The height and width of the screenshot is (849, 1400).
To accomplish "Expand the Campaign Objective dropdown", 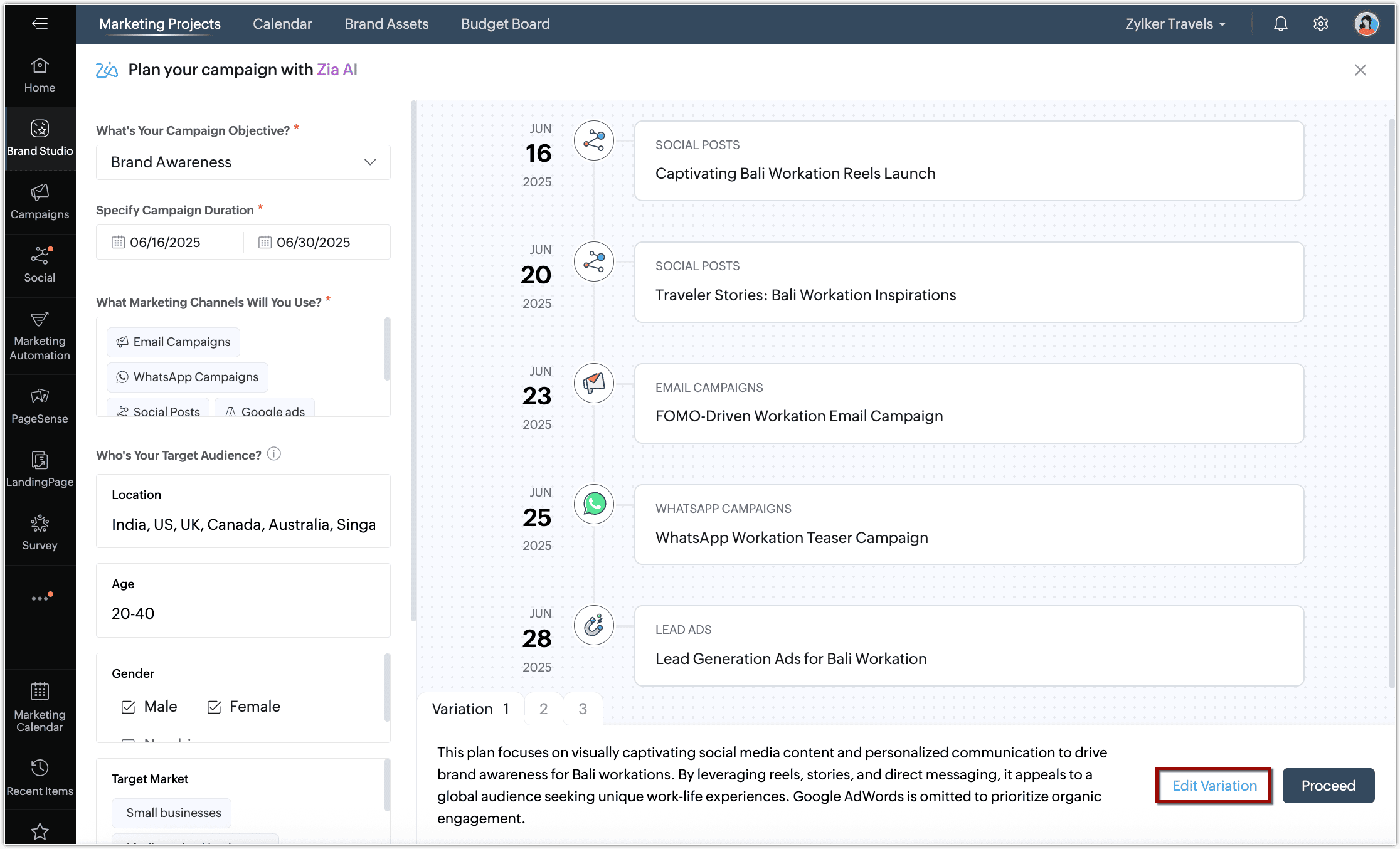I will pyautogui.click(x=243, y=162).
